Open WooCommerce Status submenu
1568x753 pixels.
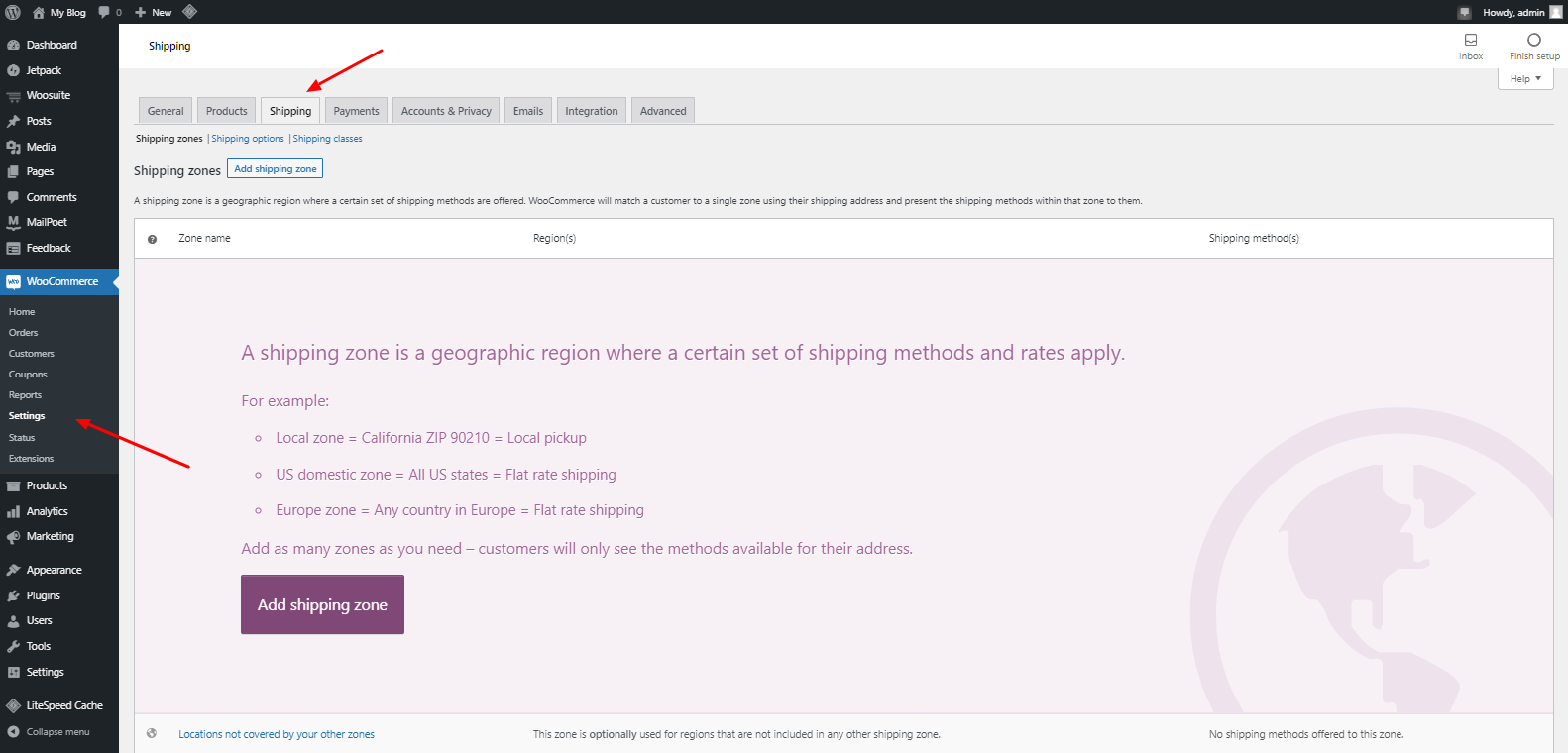(22, 438)
